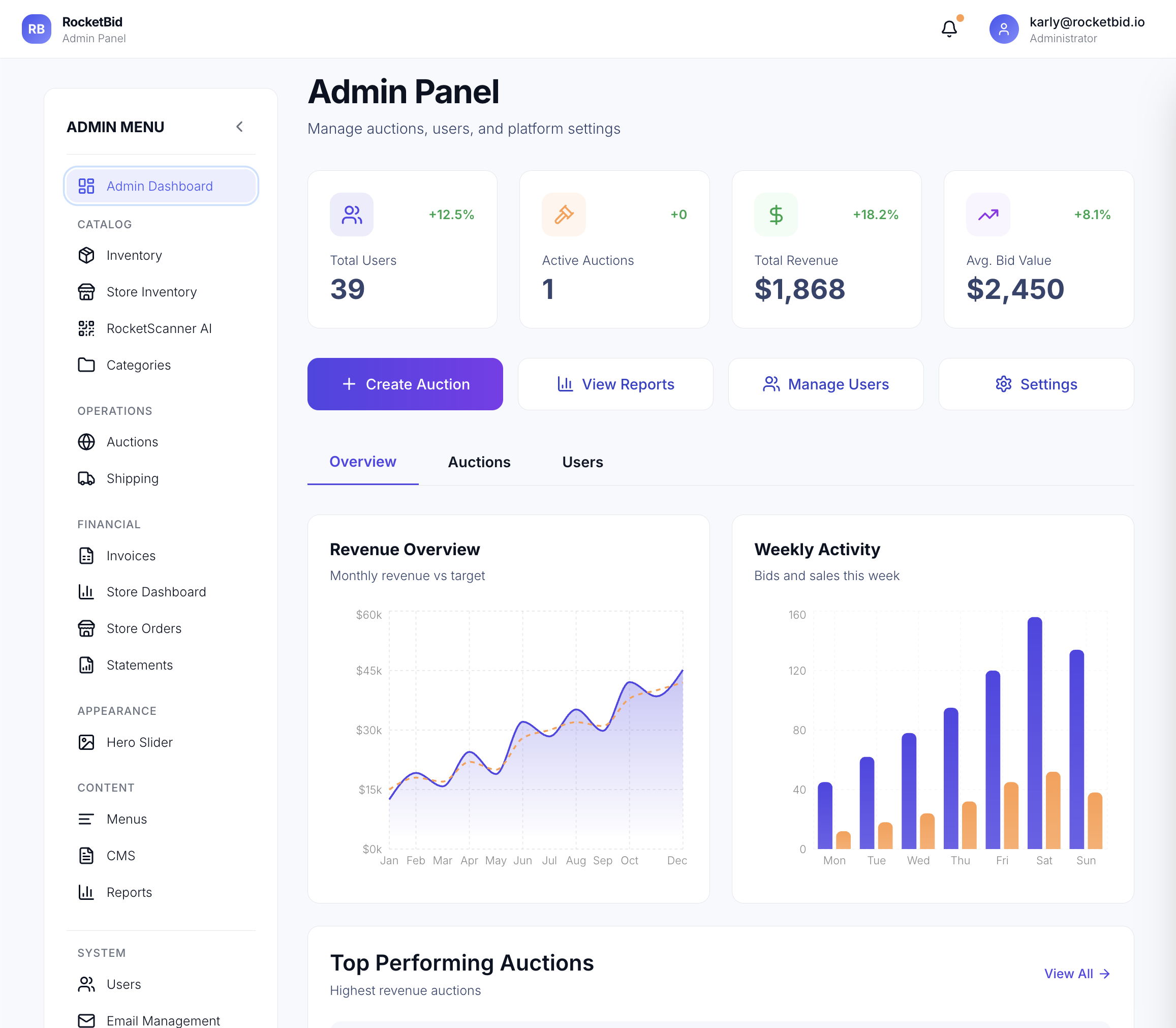Click the Auctions globe icon
This screenshot has width=1176, height=1028.
pos(86,442)
